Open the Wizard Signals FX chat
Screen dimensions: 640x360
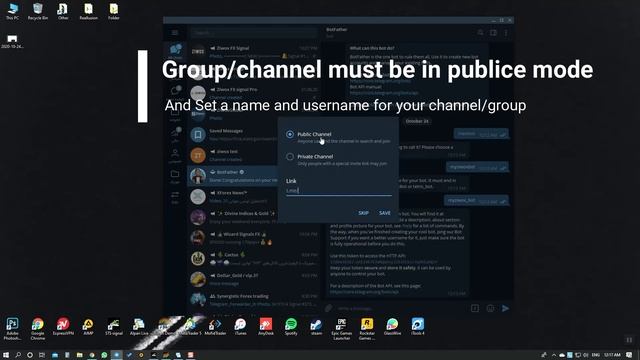coord(253,238)
